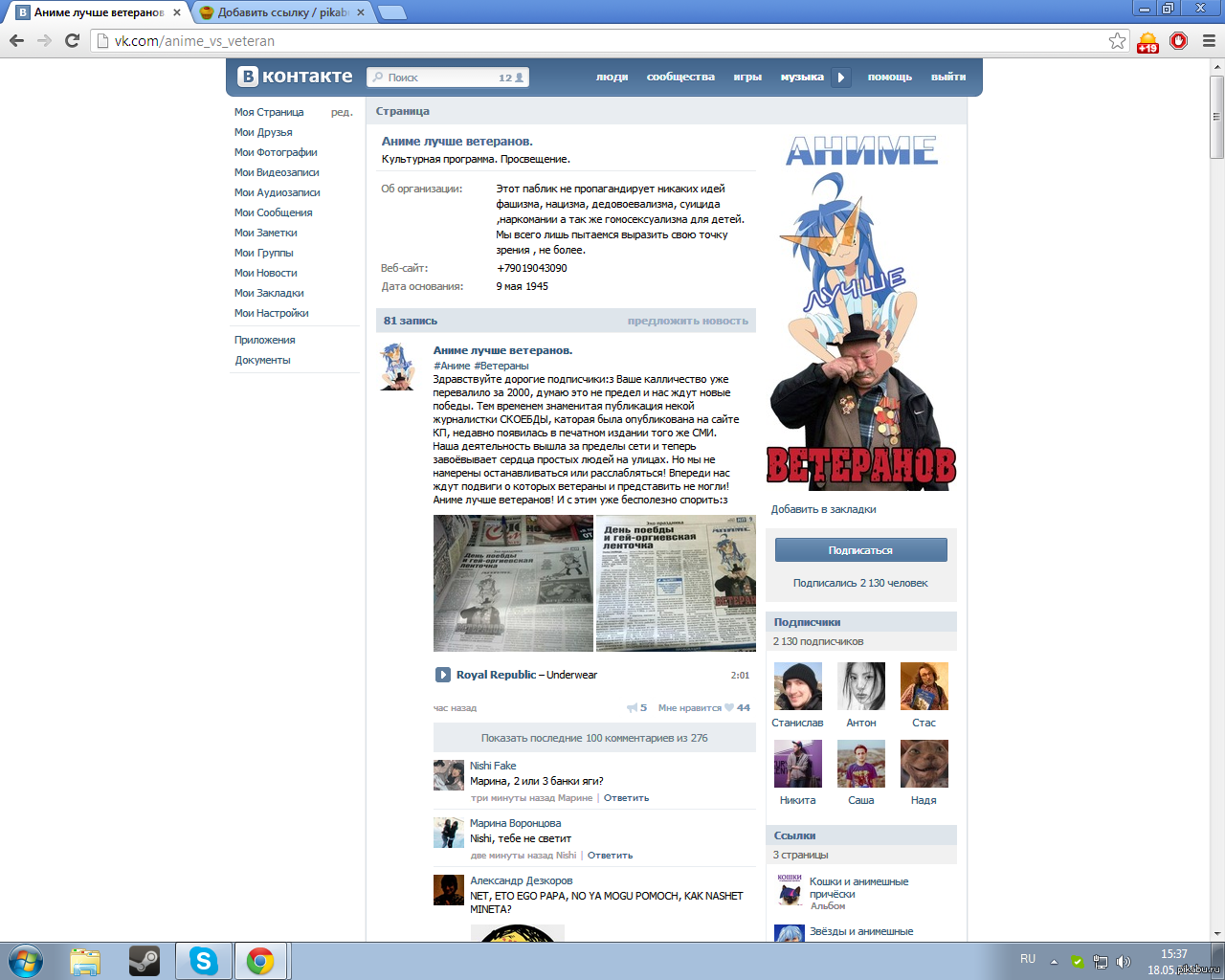Open Мои Друзья

(x=263, y=132)
